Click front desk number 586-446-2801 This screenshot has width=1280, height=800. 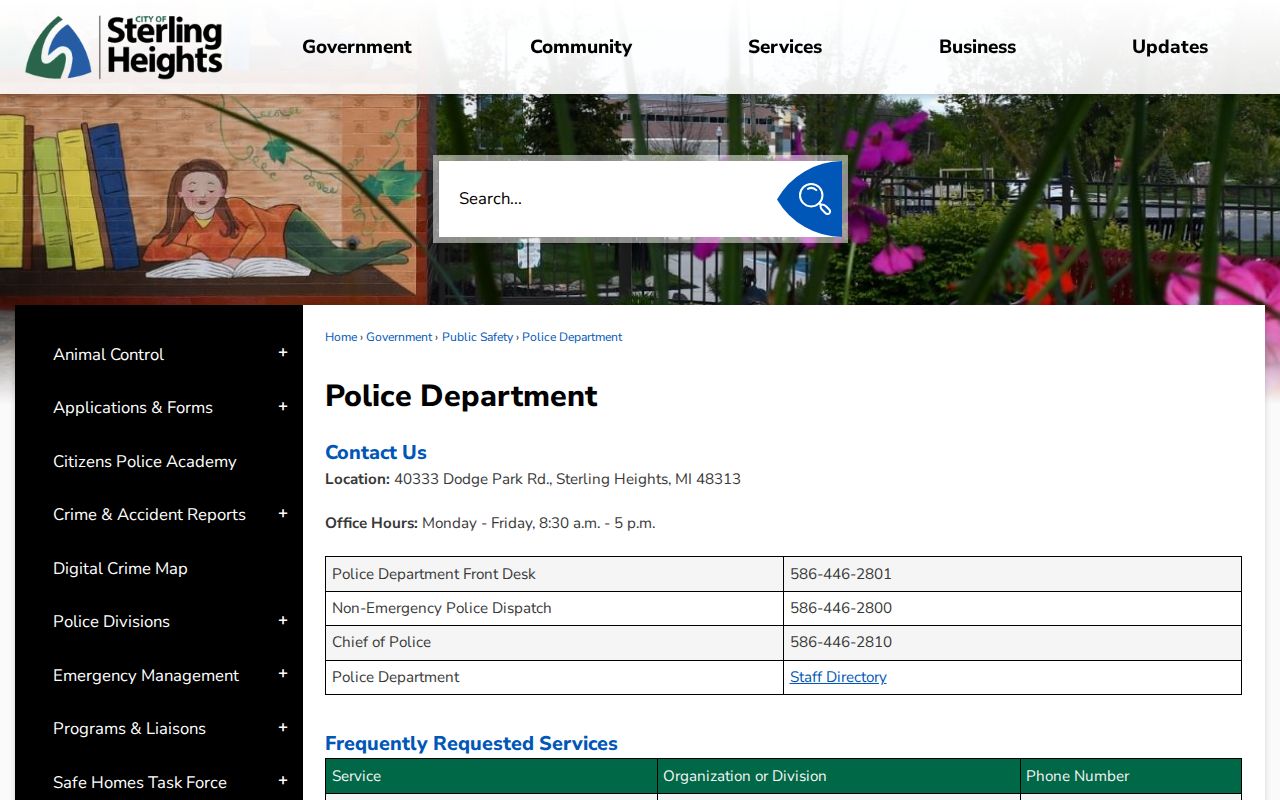click(x=841, y=574)
